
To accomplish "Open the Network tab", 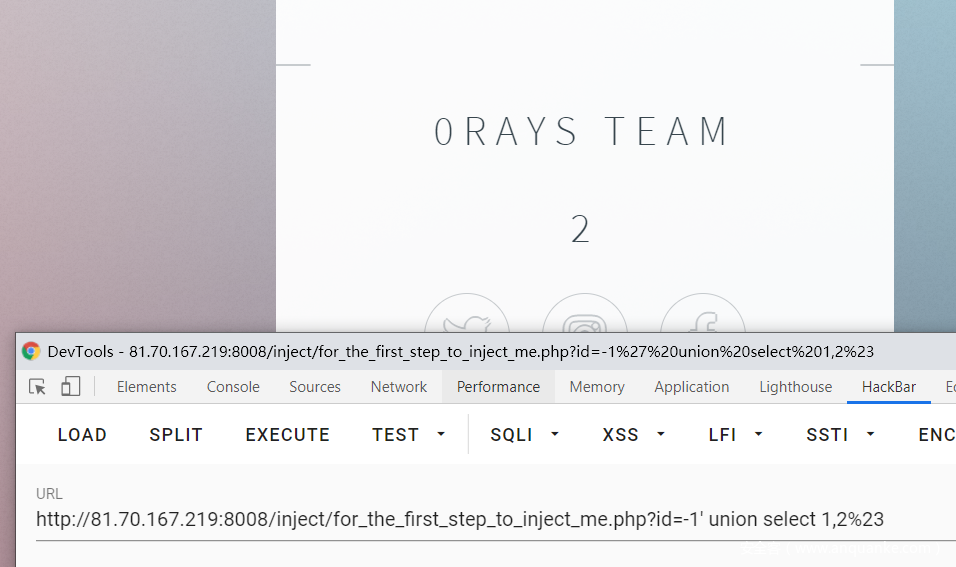I will coord(399,387).
